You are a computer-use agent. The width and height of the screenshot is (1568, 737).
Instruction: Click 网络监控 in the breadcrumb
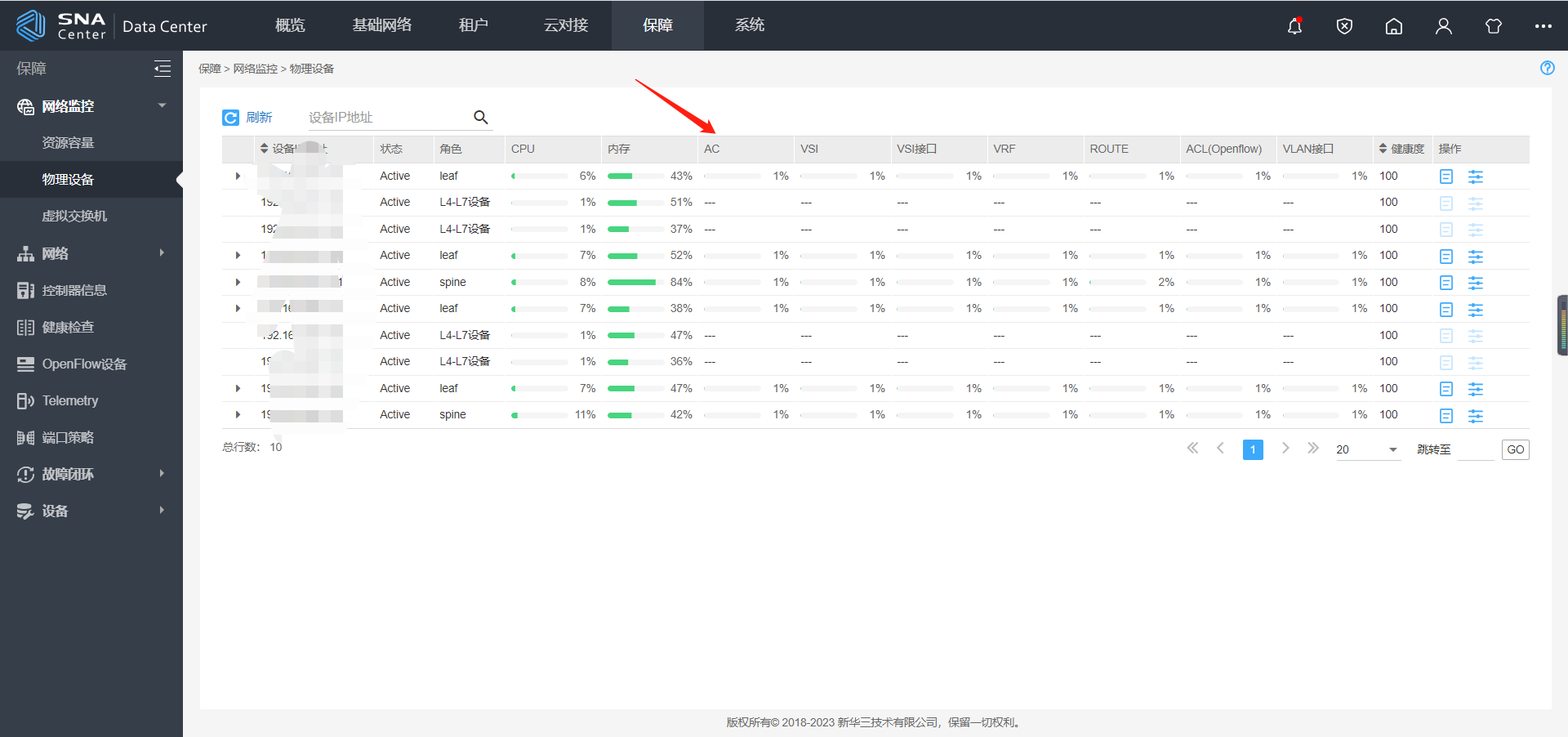[256, 69]
